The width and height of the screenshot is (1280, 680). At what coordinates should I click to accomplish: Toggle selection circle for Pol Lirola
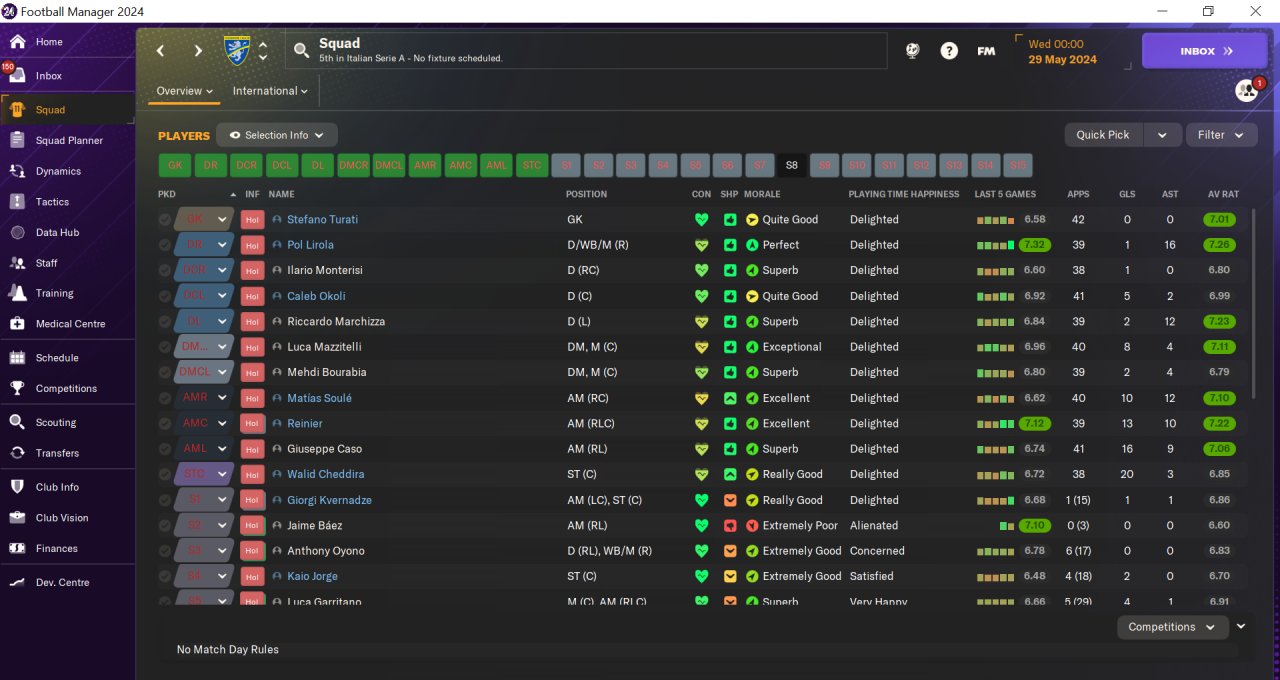click(165, 245)
